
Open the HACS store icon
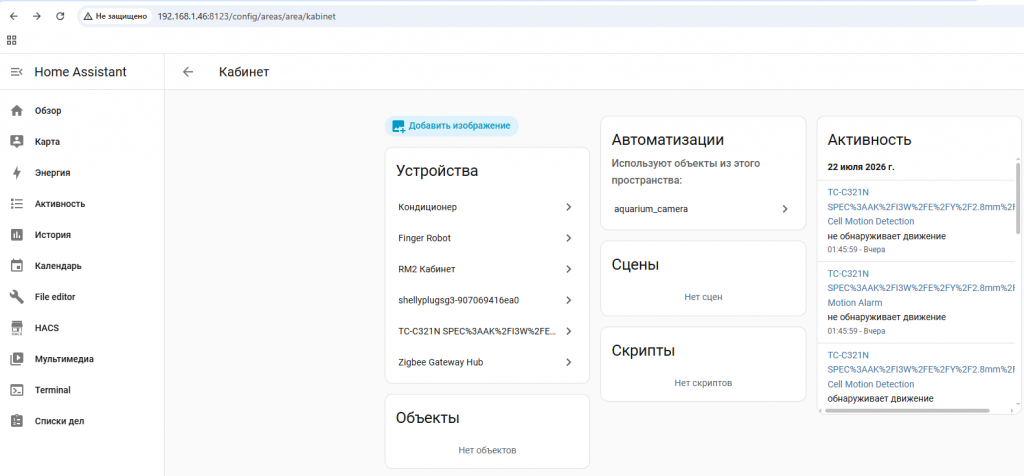point(17,328)
